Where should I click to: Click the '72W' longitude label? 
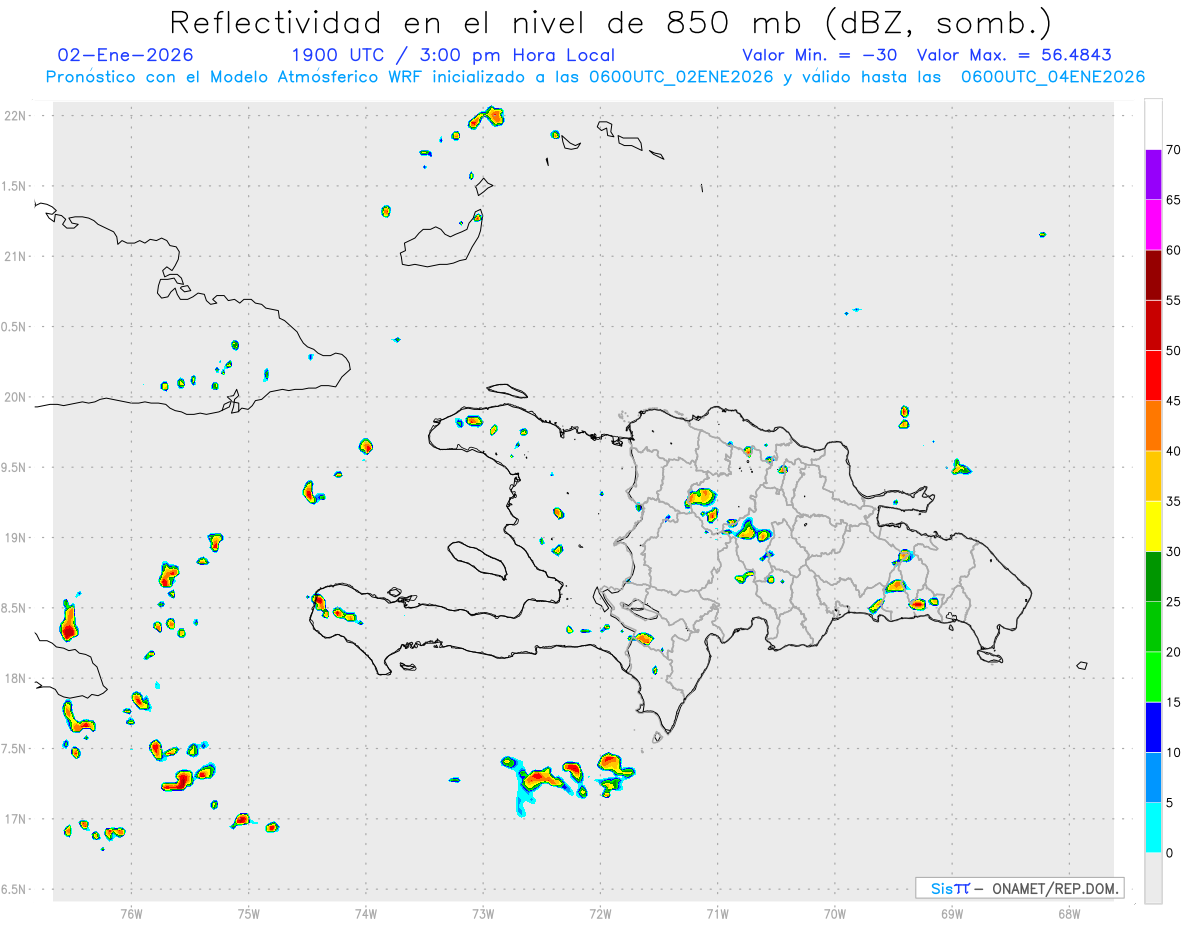(600, 913)
